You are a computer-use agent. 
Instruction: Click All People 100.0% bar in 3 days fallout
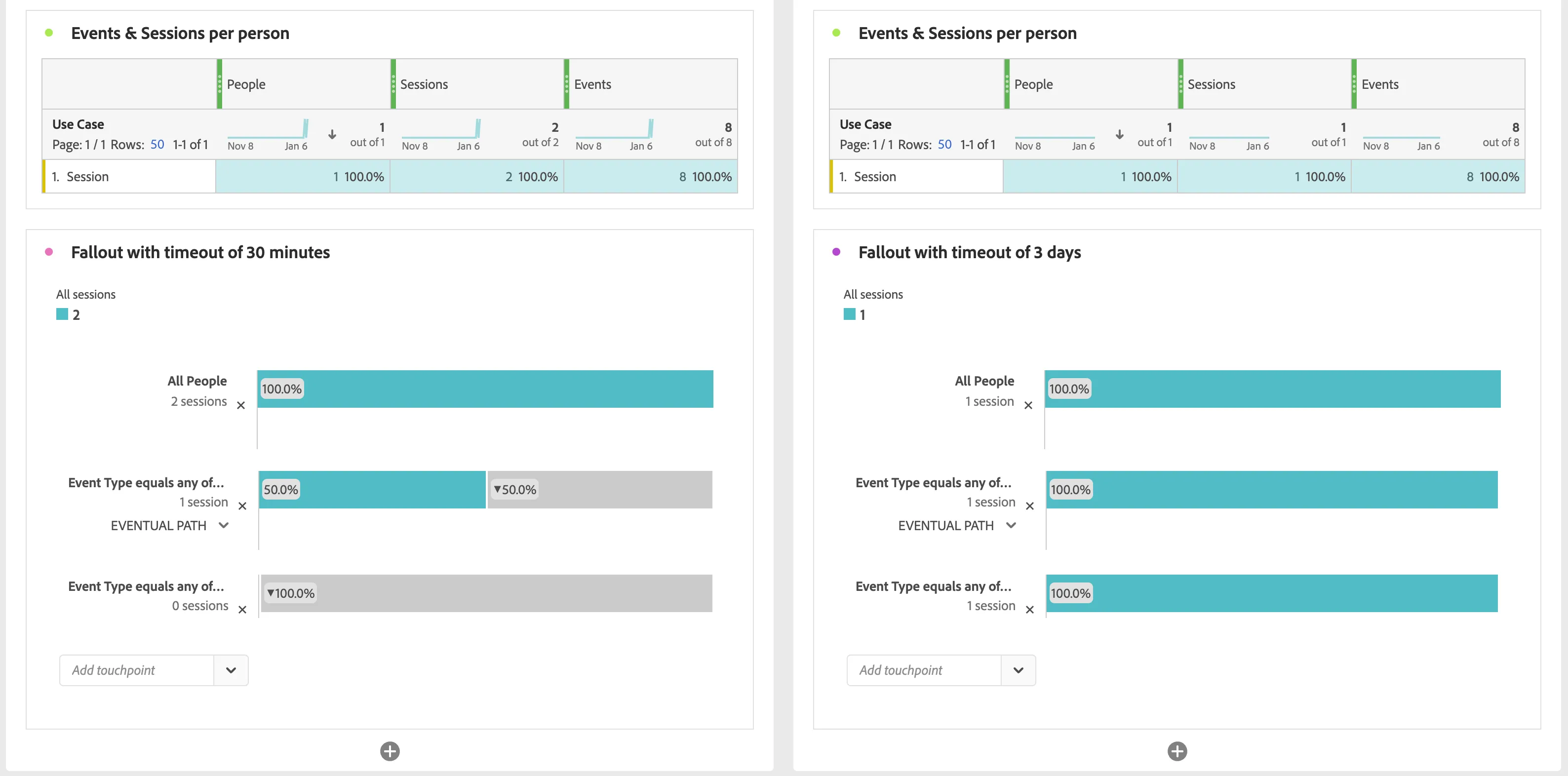point(1273,389)
